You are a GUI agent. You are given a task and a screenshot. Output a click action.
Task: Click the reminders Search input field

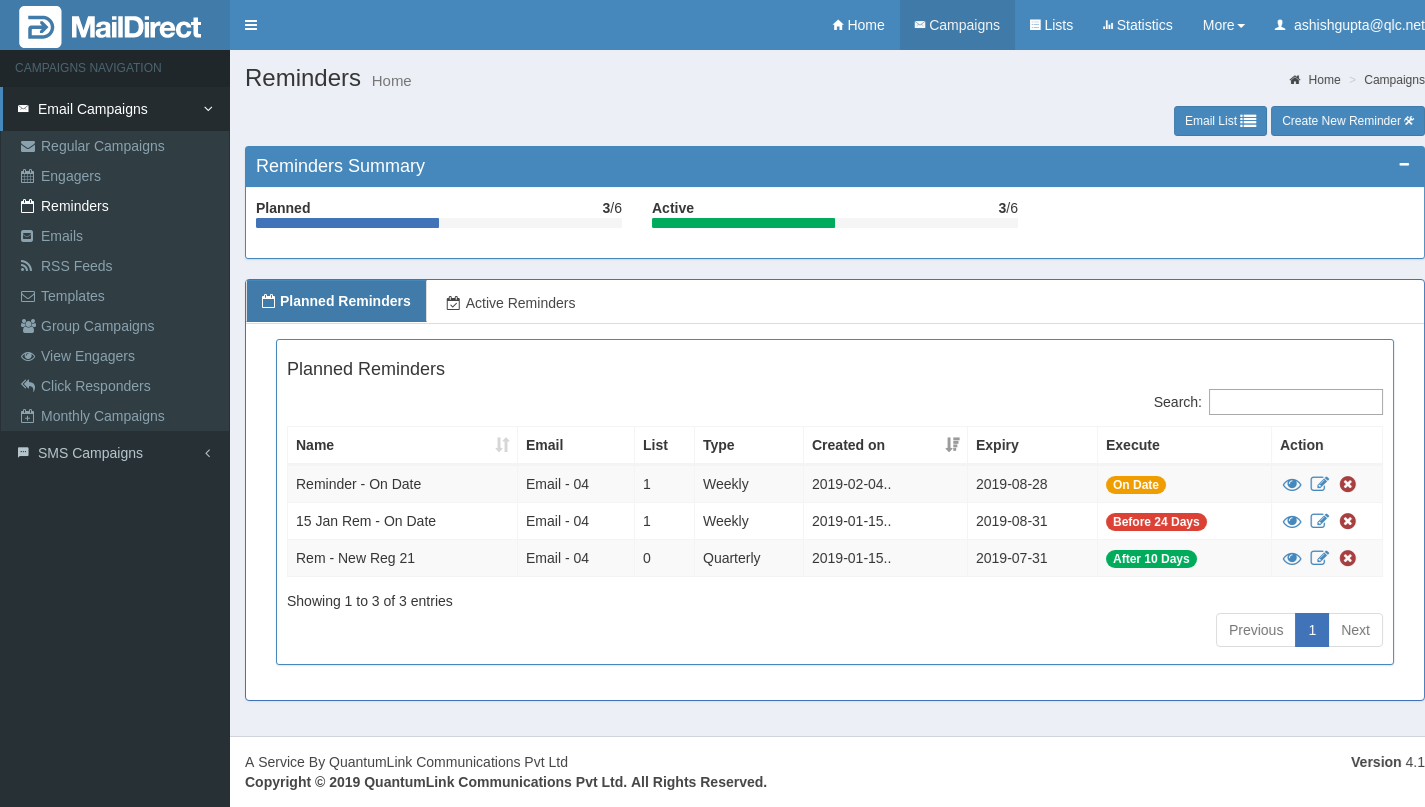[x=1295, y=402]
